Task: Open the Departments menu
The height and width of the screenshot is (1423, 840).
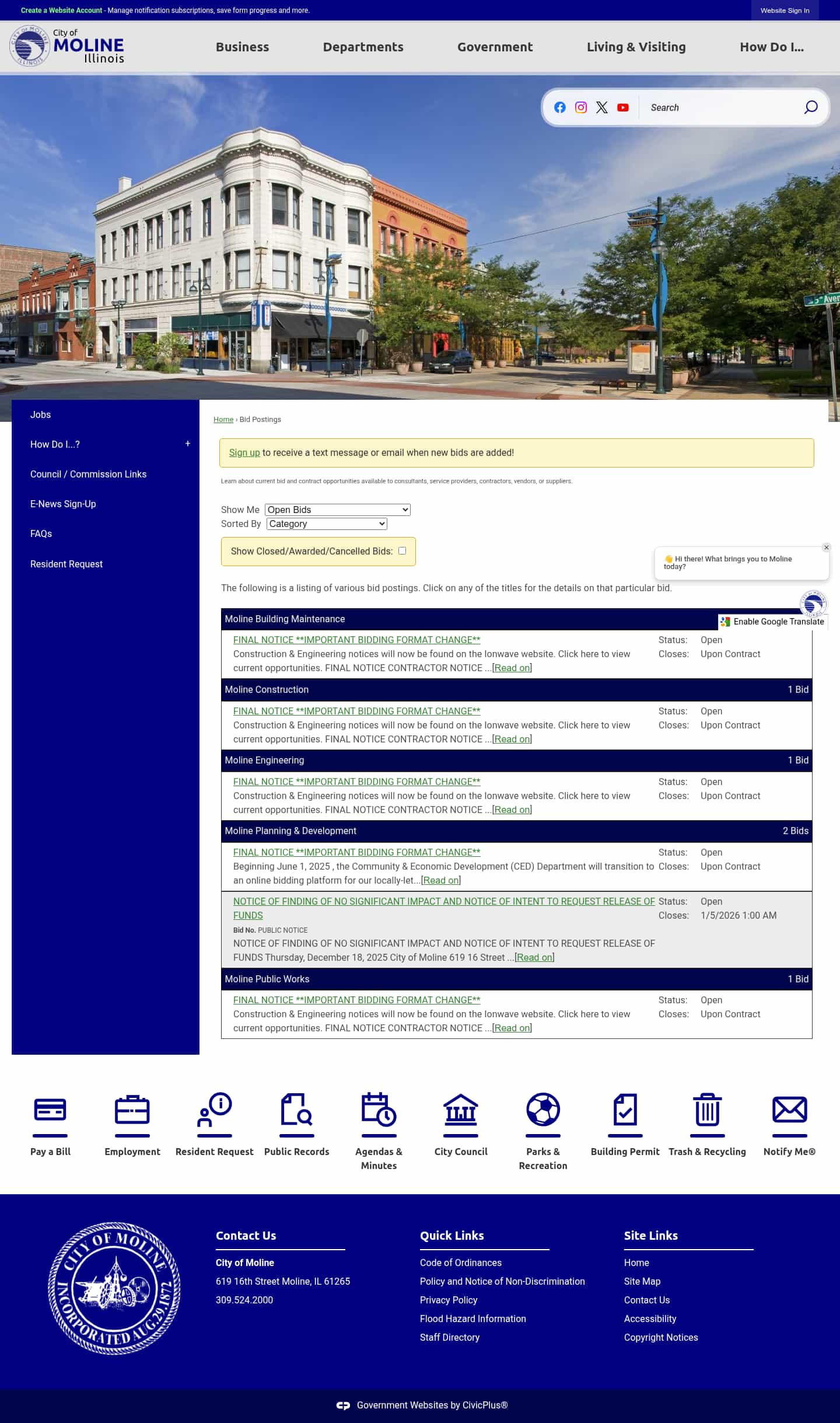Action: [x=363, y=47]
